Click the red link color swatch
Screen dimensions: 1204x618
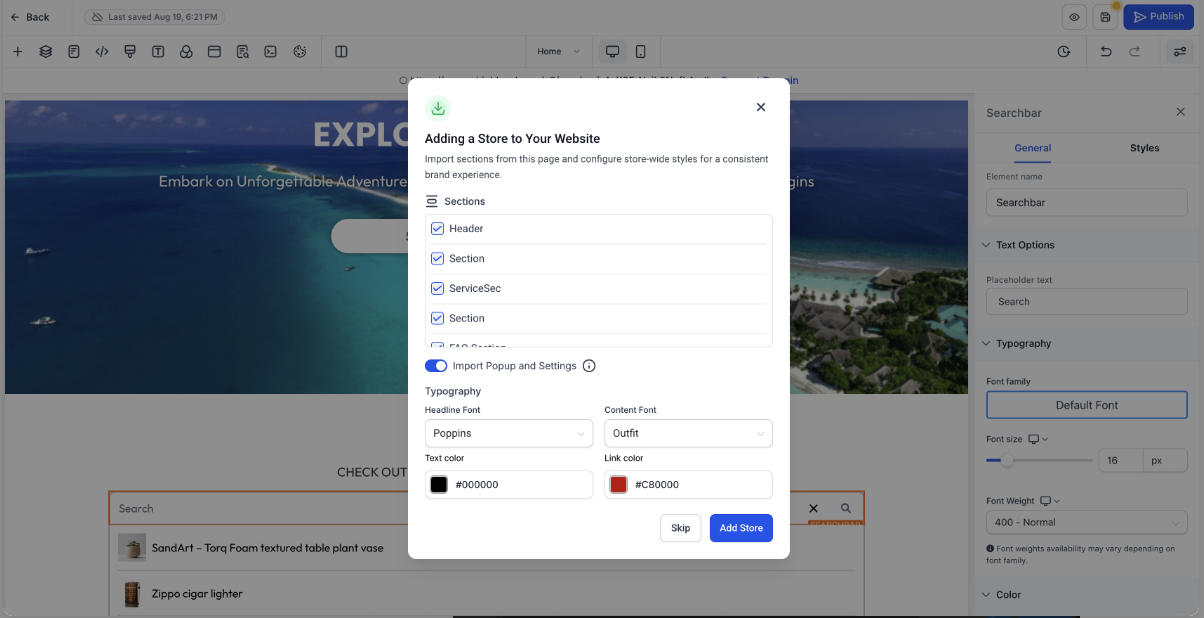pos(618,485)
